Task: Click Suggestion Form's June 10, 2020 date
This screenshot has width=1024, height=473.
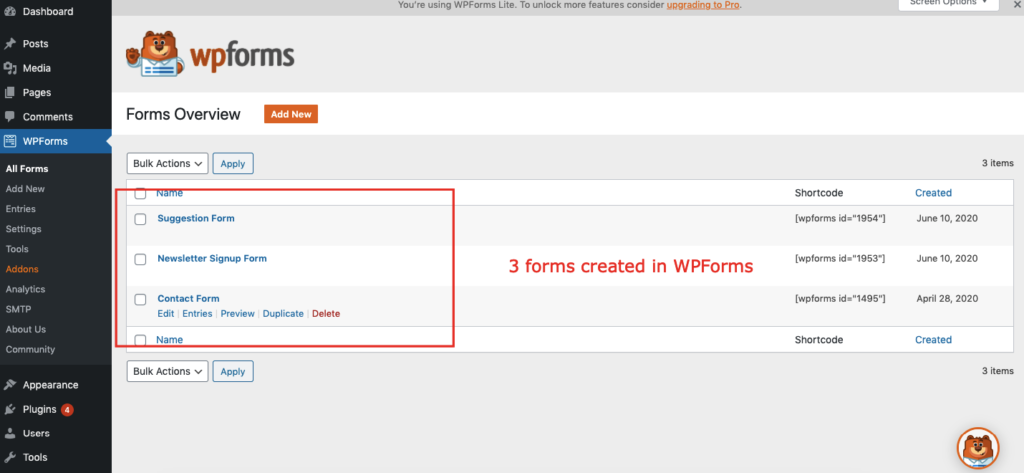Action: pos(947,218)
